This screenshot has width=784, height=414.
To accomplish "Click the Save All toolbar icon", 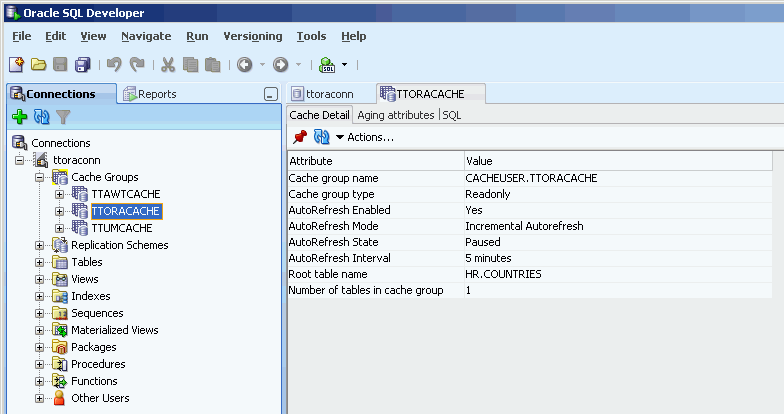I will tap(82, 64).
